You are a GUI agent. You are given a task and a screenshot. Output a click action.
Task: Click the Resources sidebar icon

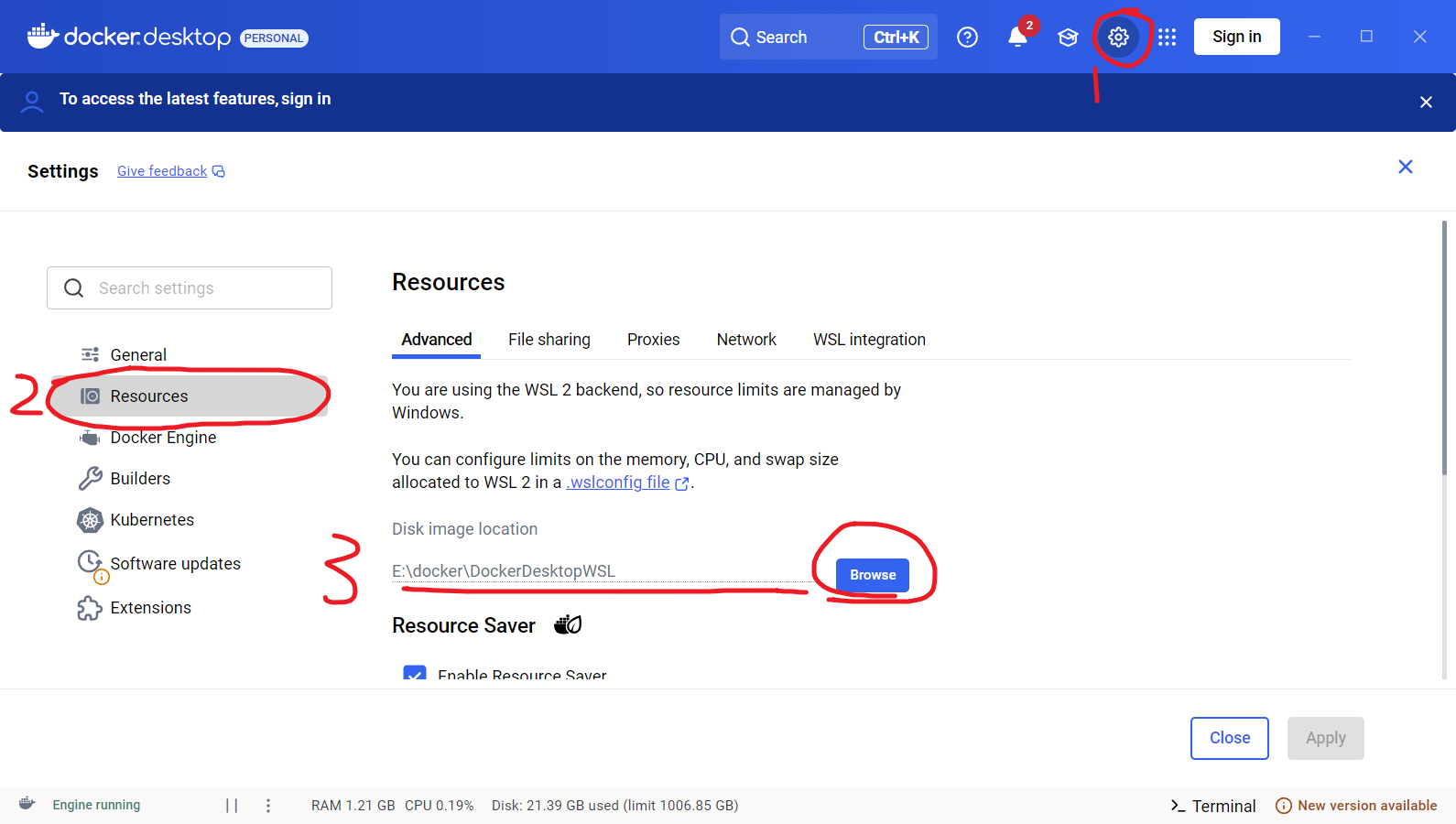click(x=90, y=396)
